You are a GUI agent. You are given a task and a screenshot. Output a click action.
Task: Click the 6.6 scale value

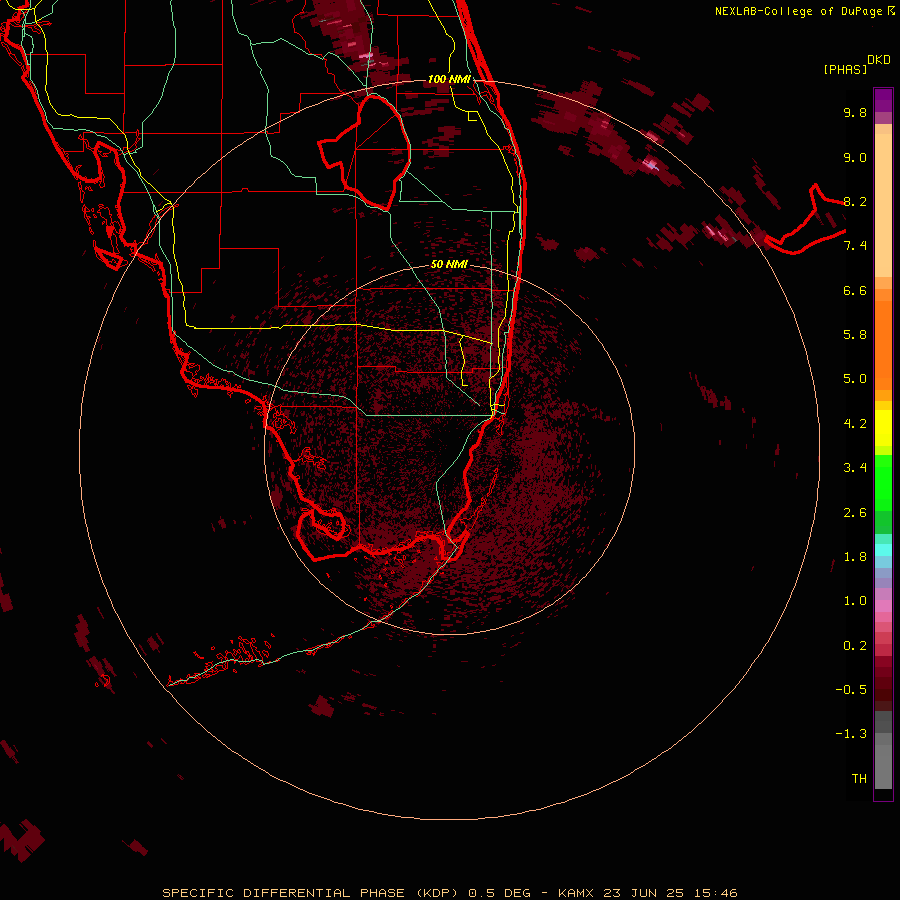(855, 290)
